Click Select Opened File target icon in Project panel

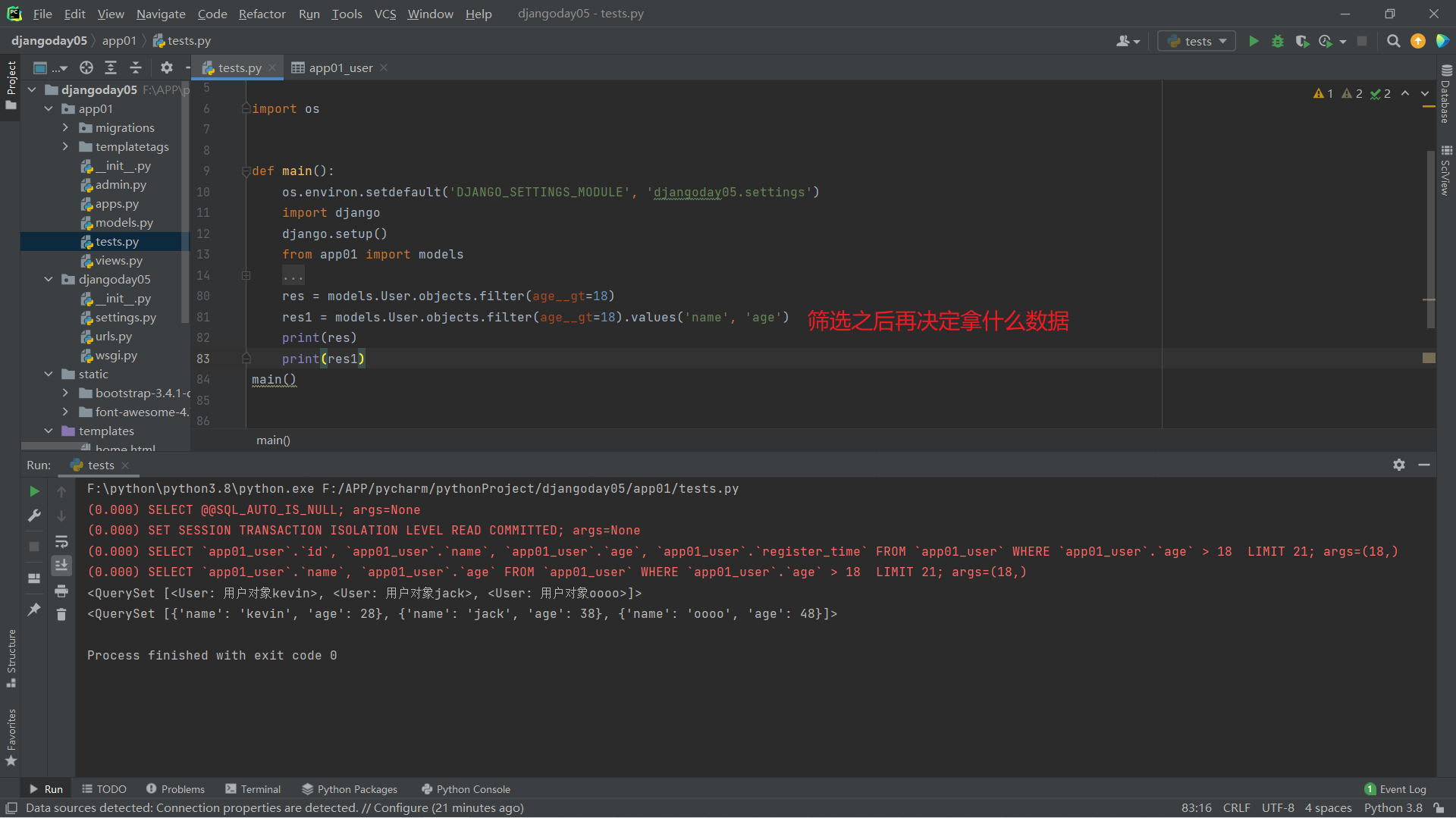click(86, 67)
